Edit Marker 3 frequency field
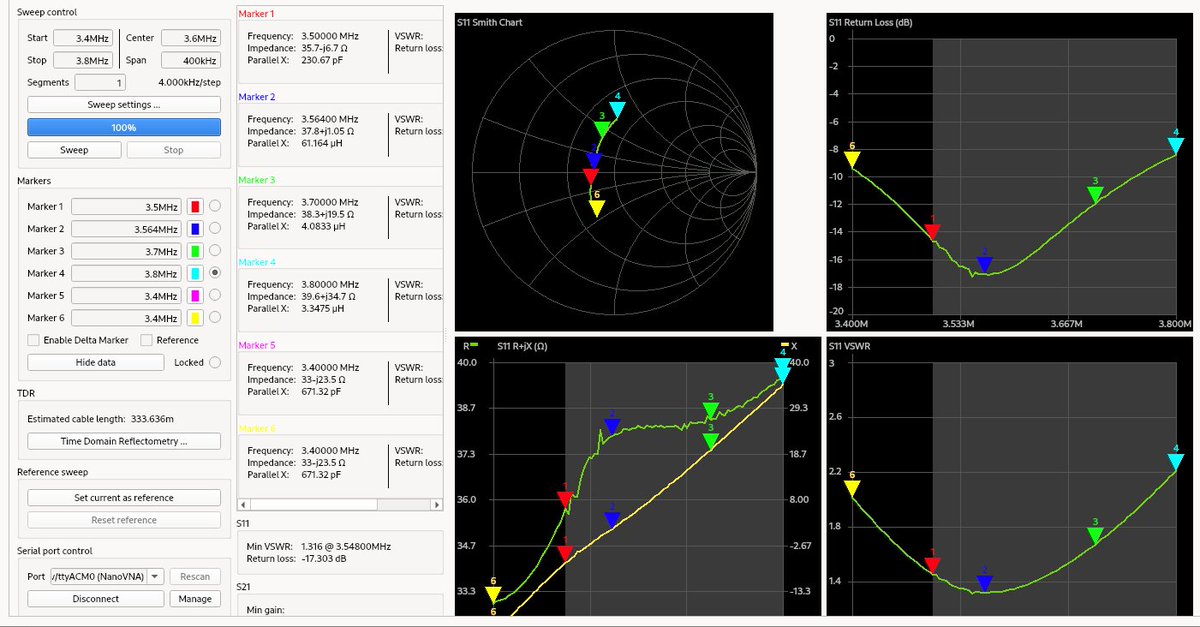Screen dimensions: 1200x627 [x=127, y=251]
